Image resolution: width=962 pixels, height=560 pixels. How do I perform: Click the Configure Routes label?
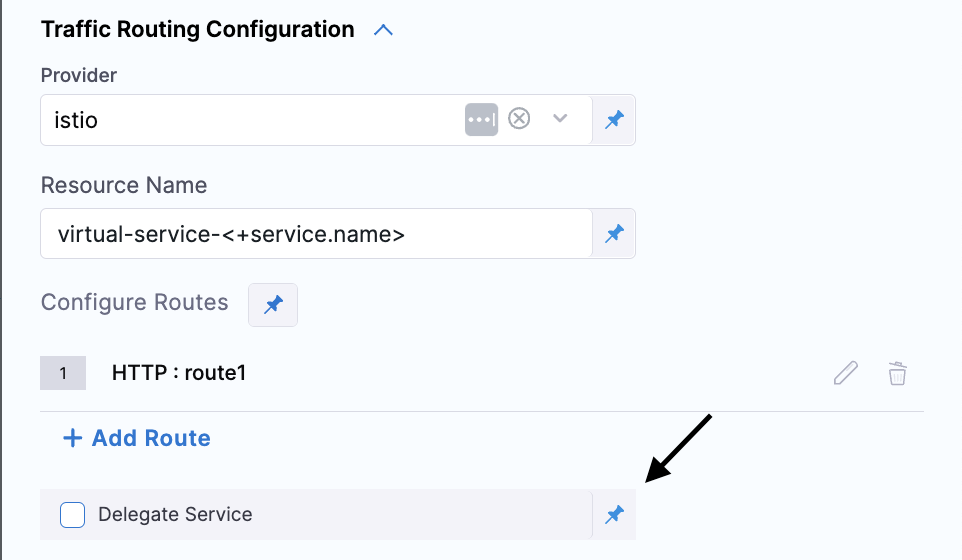pyautogui.click(x=134, y=302)
